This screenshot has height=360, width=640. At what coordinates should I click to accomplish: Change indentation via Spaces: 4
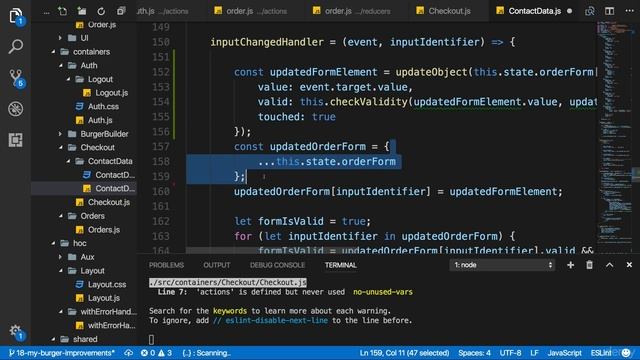(474, 353)
